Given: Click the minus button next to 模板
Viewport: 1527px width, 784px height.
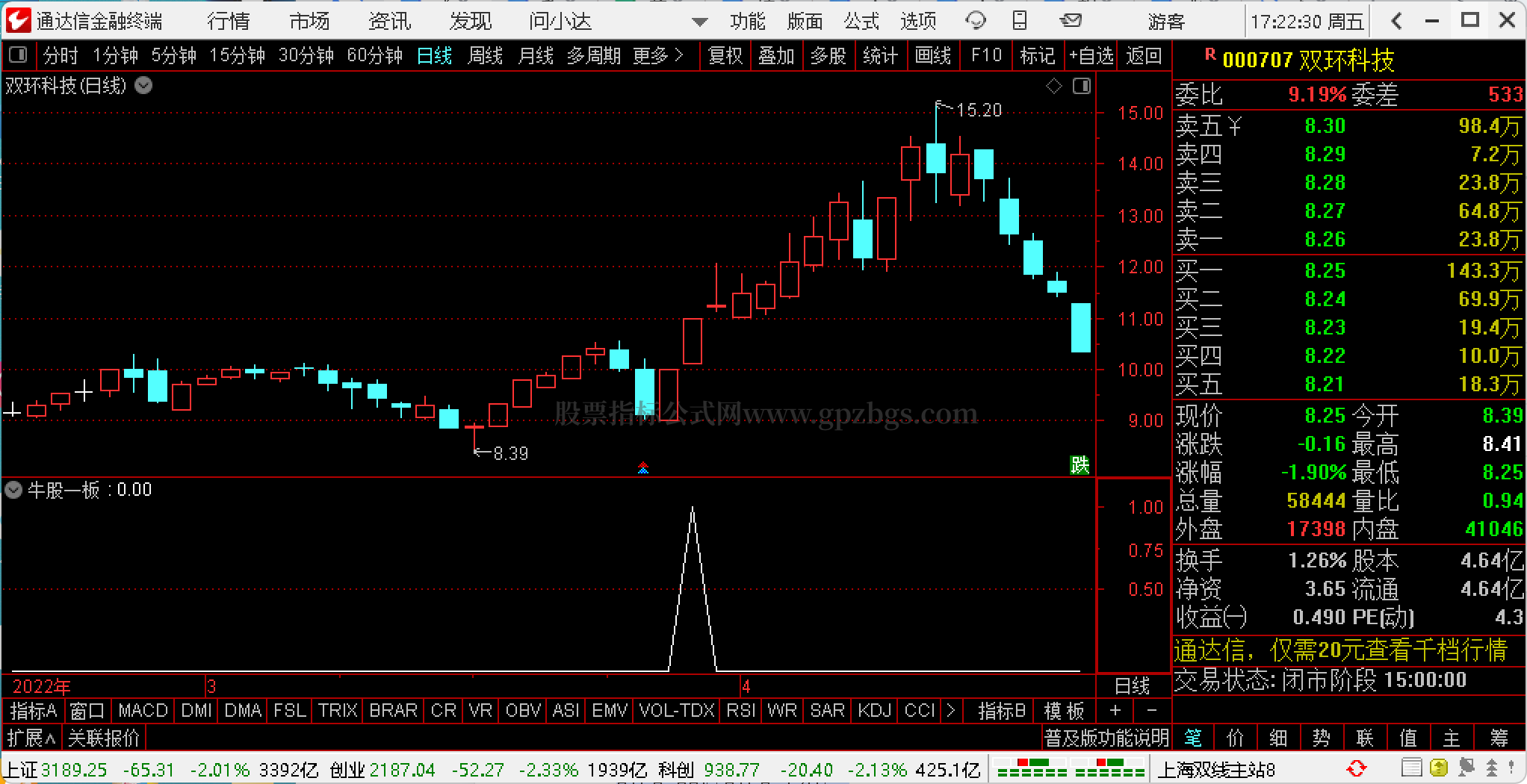Looking at the screenshot, I should click(1151, 710).
